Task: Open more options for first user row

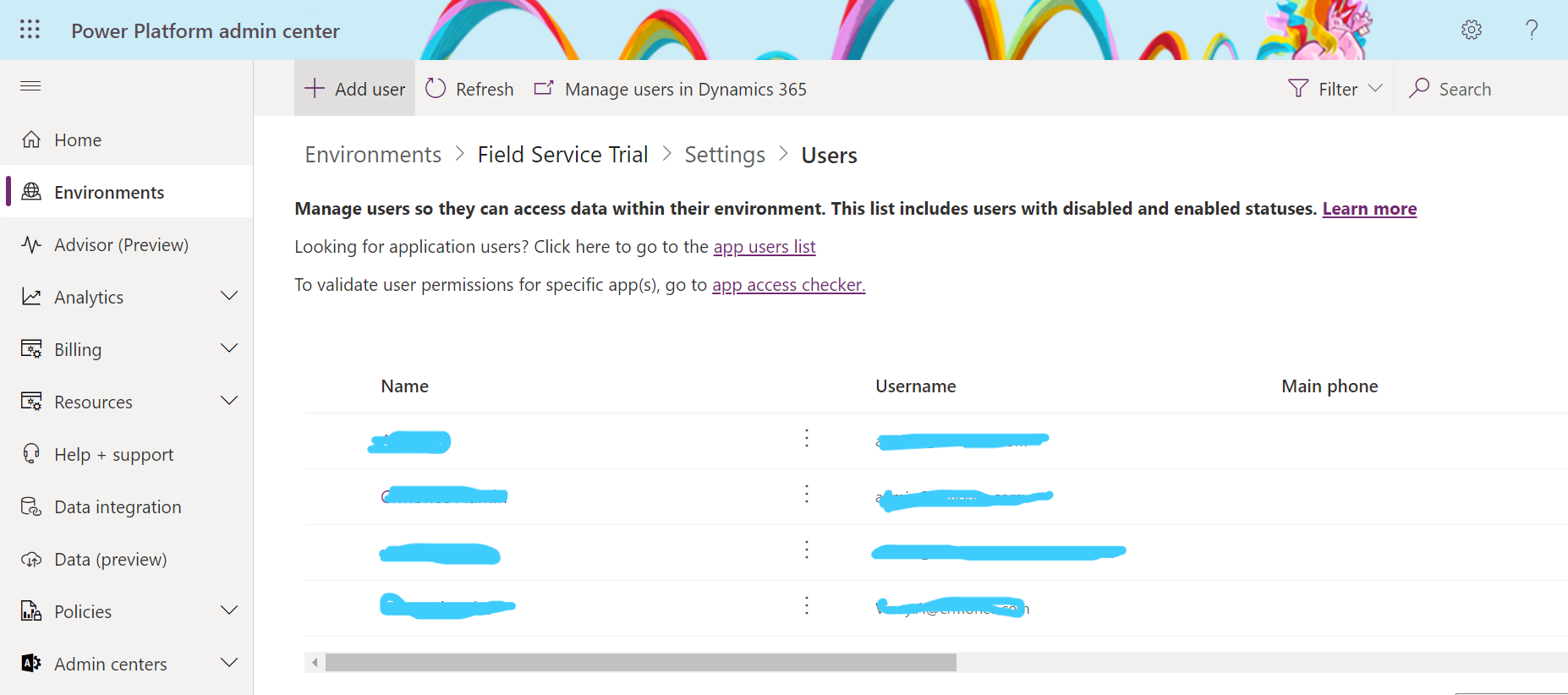Action: pos(807,438)
